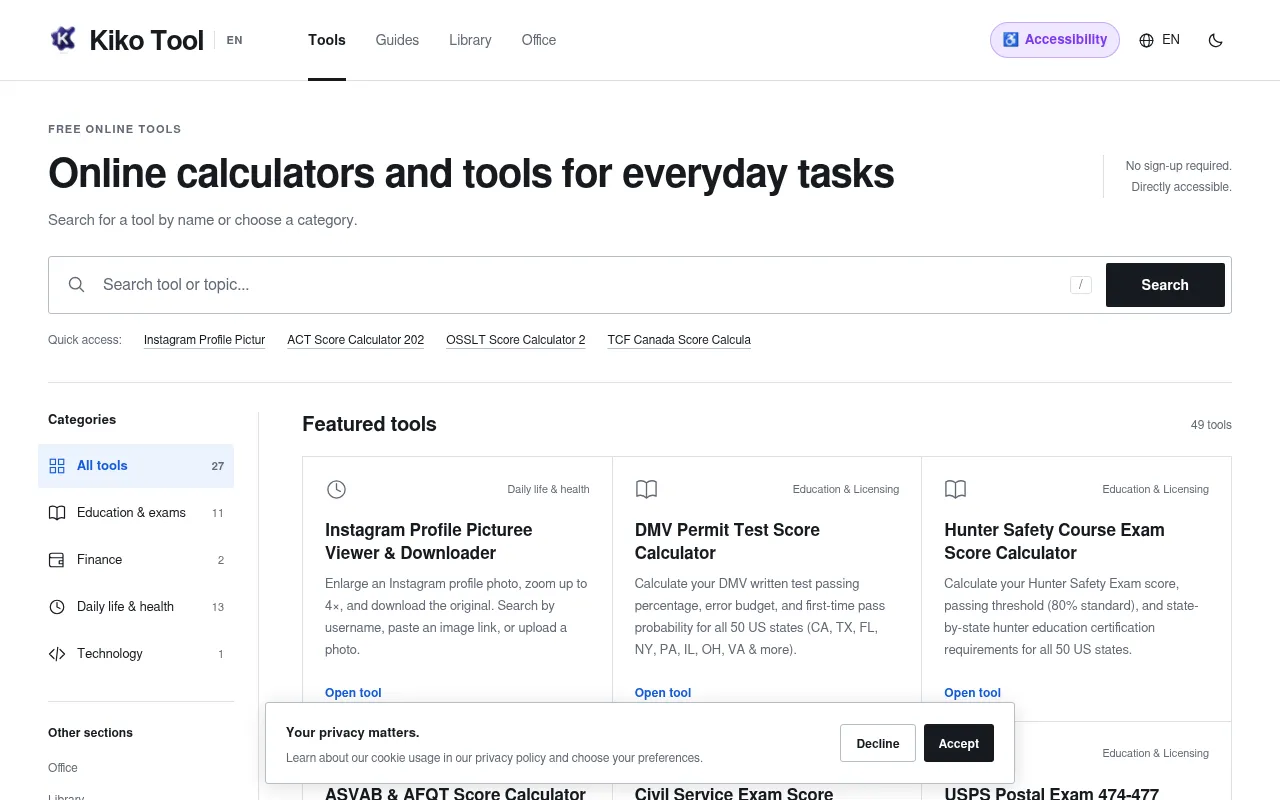The image size is (1280, 800).
Task: Click Open tool under Instagram Profile viewer
Action: pos(353,693)
